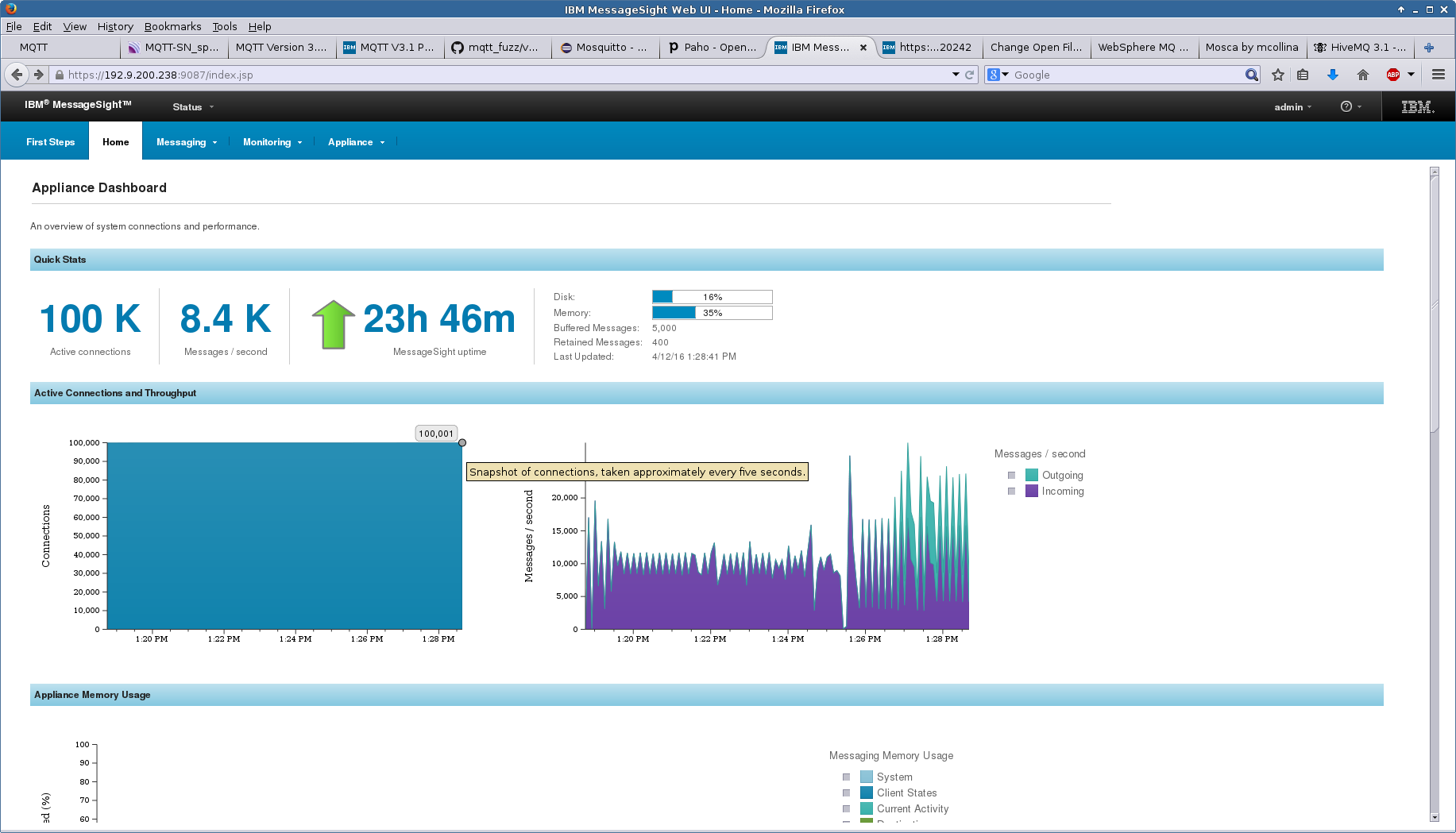Screen dimensions: 1456x833
Task: Expand the Monitoring dropdown menu
Action: pyautogui.click(x=272, y=142)
